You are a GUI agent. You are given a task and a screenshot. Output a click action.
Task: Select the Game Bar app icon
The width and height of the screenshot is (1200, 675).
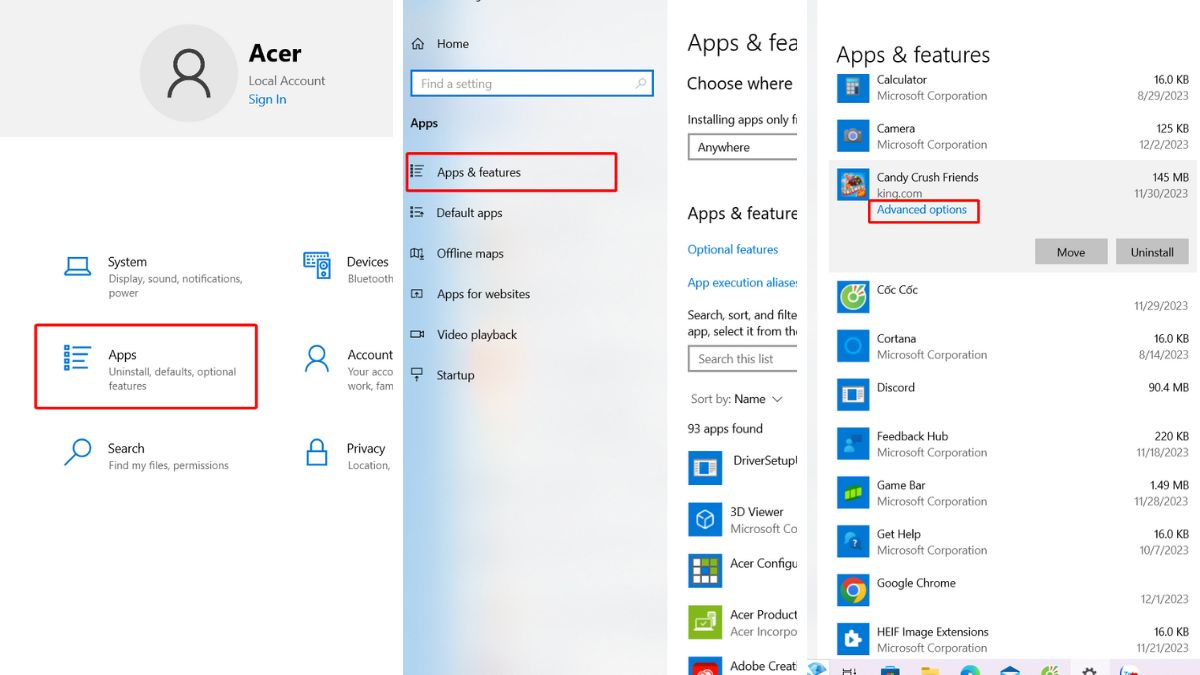(853, 492)
